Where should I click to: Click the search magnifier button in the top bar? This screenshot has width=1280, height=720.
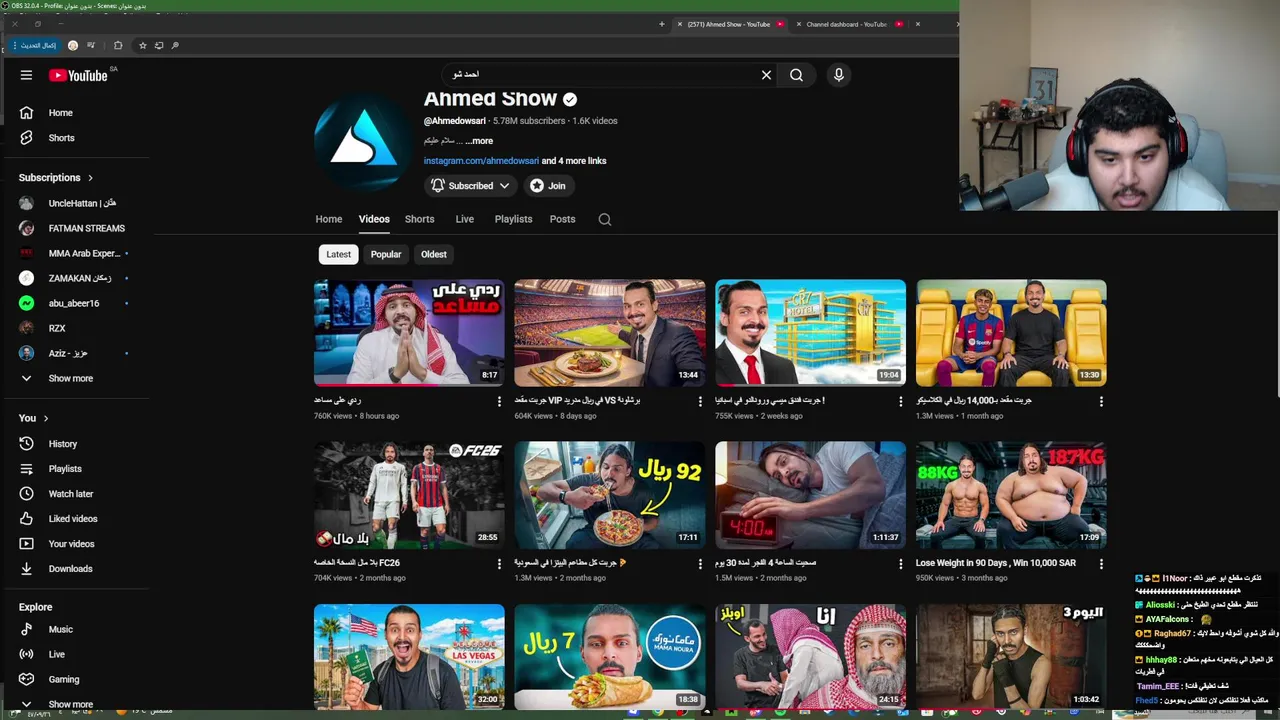coord(796,75)
